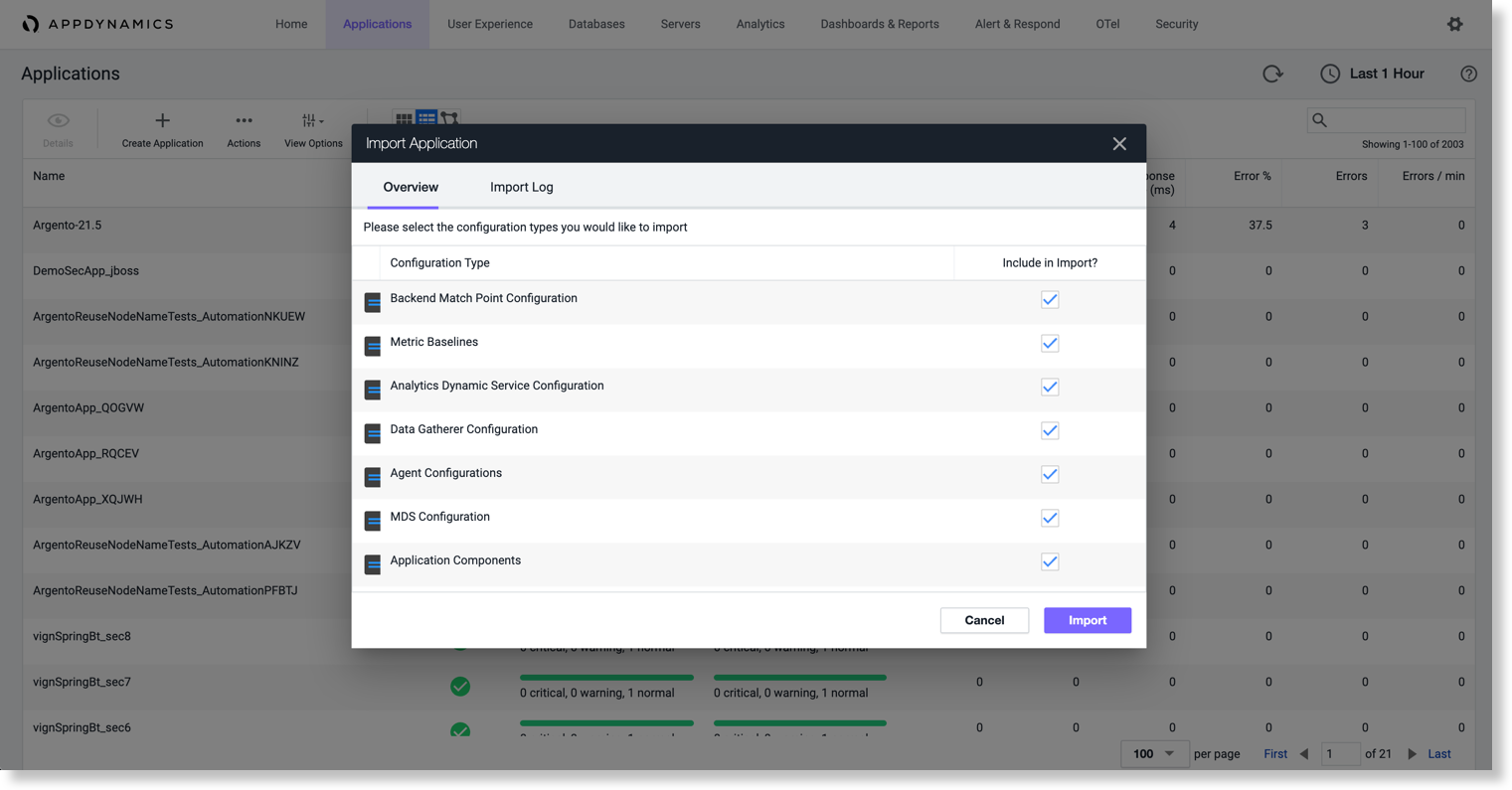This screenshot has height=790, width=1512.
Task: Uncheck Application Components checkbox
Action: [x=1050, y=561]
